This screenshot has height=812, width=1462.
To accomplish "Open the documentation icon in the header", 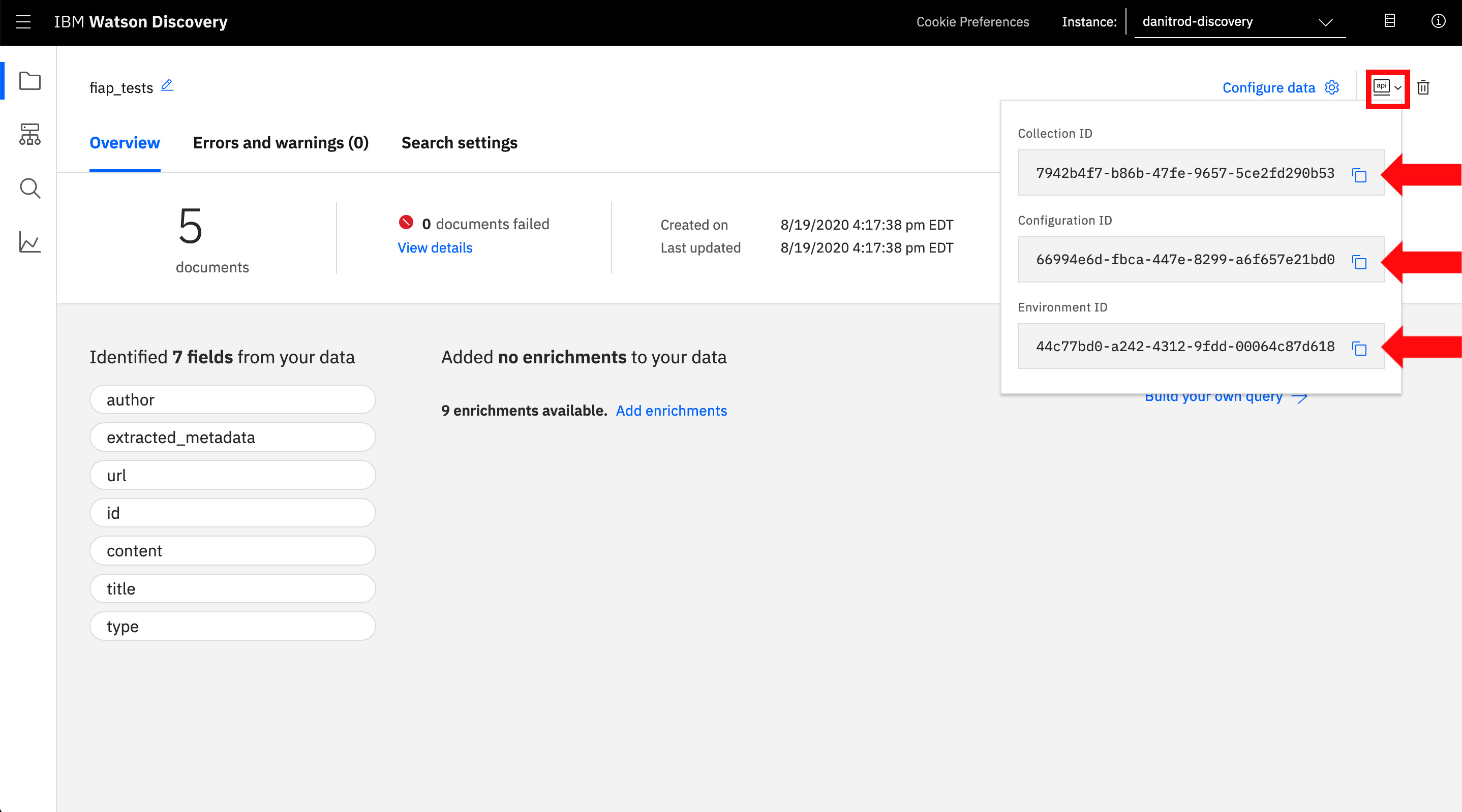I will coord(1389,21).
